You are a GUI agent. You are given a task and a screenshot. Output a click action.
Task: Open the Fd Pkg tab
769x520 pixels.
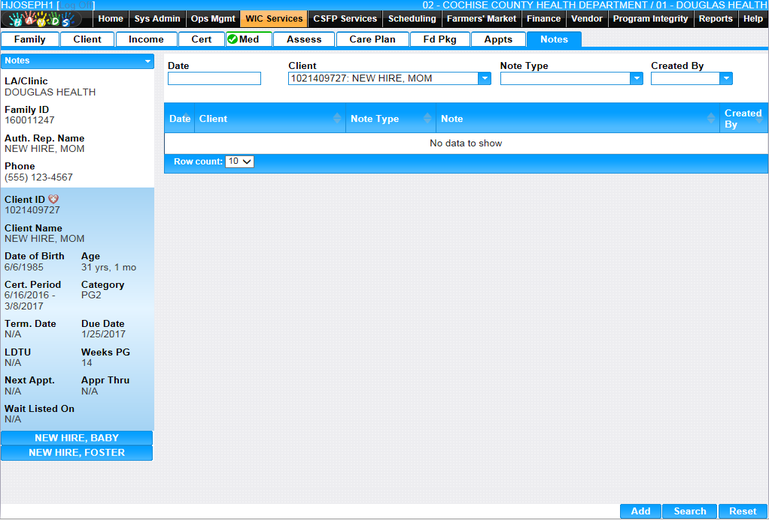[439, 40]
